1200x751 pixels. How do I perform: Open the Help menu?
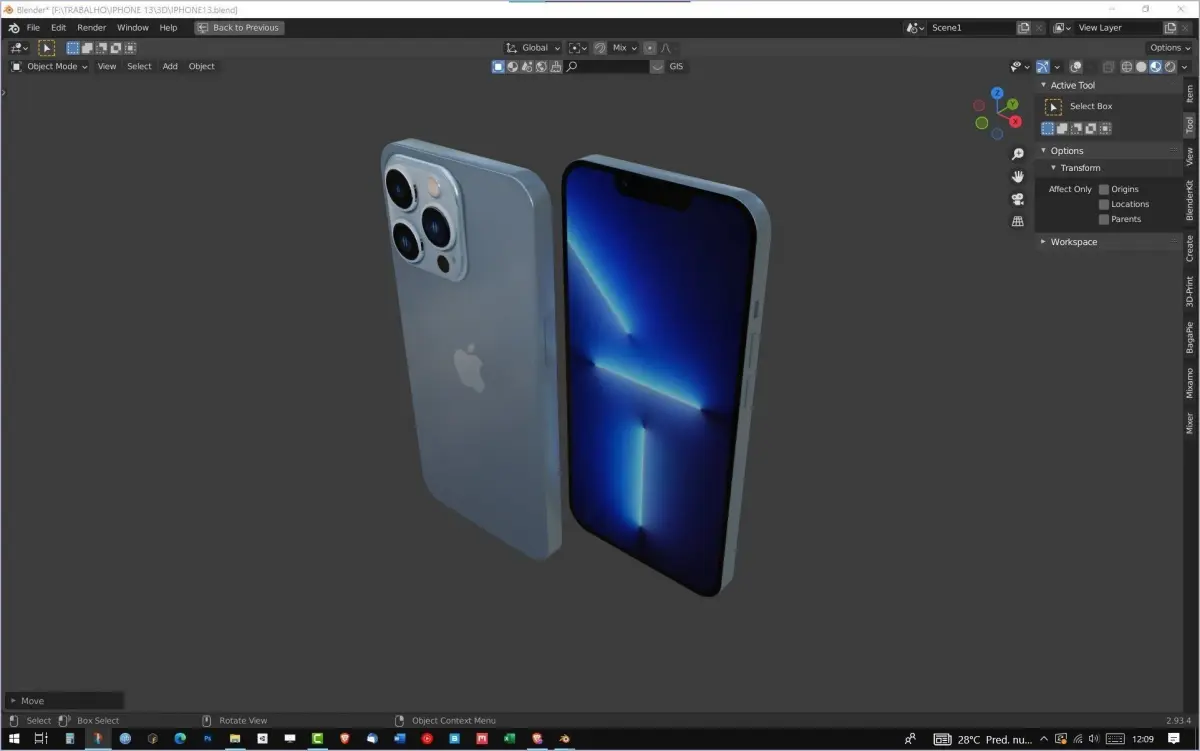pyautogui.click(x=168, y=28)
